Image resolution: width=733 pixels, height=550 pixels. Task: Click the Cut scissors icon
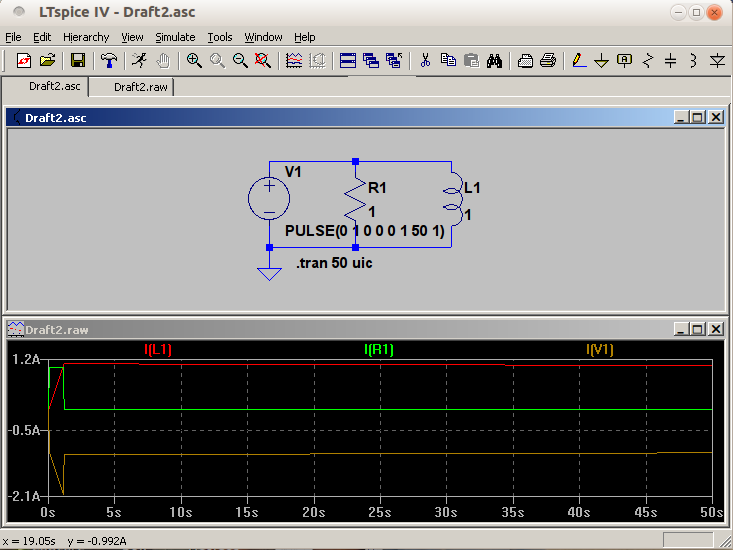tap(425, 60)
